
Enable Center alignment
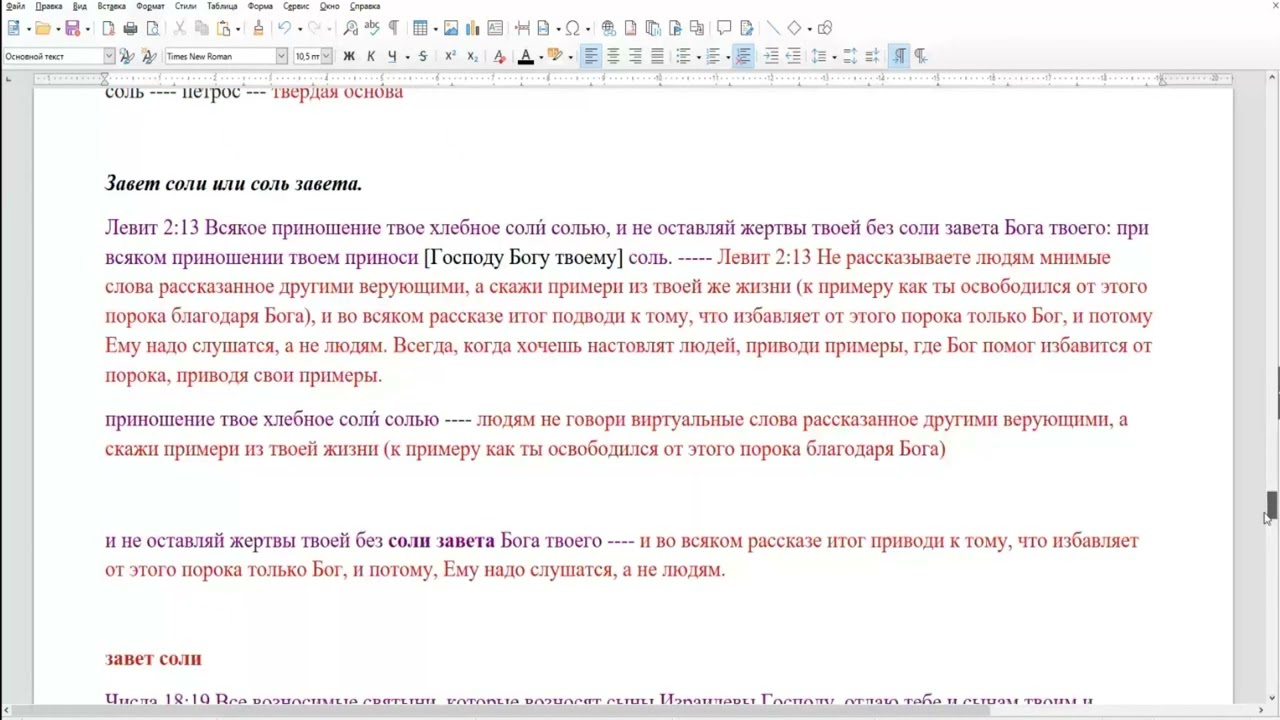pyautogui.click(x=613, y=57)
